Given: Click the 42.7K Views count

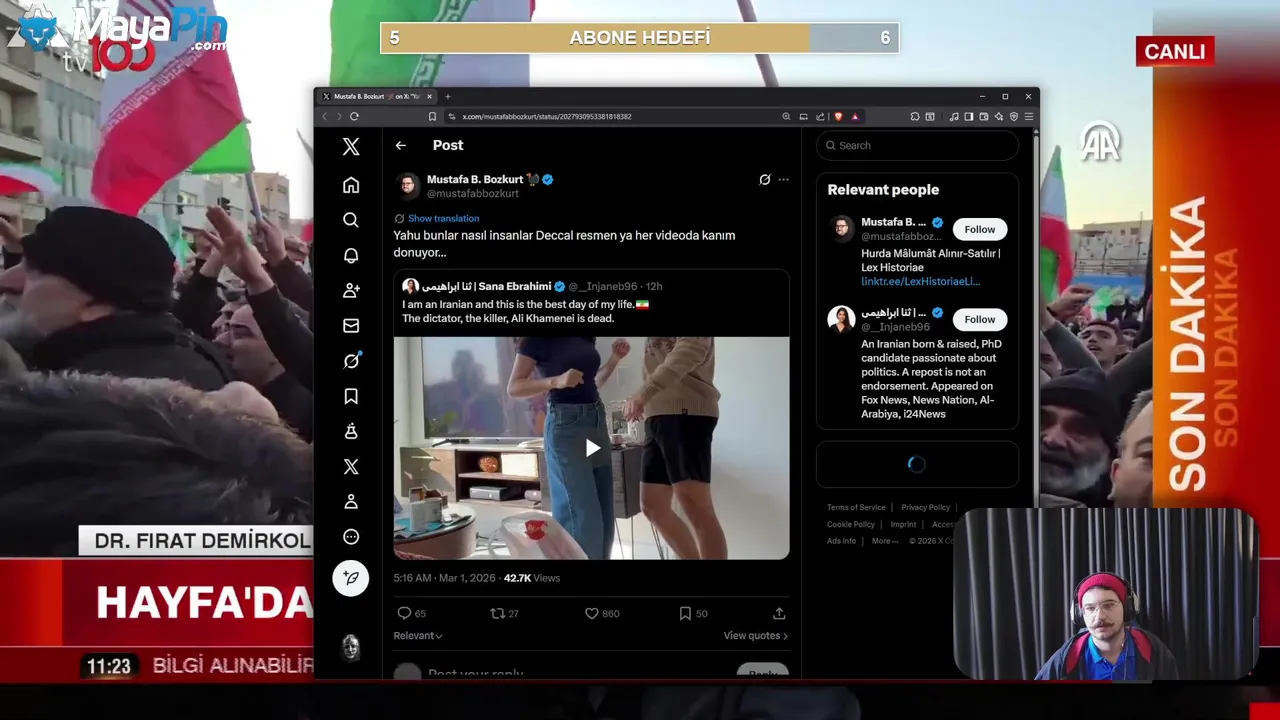Looking at the screenshot, I should click(x=531, y=578).
